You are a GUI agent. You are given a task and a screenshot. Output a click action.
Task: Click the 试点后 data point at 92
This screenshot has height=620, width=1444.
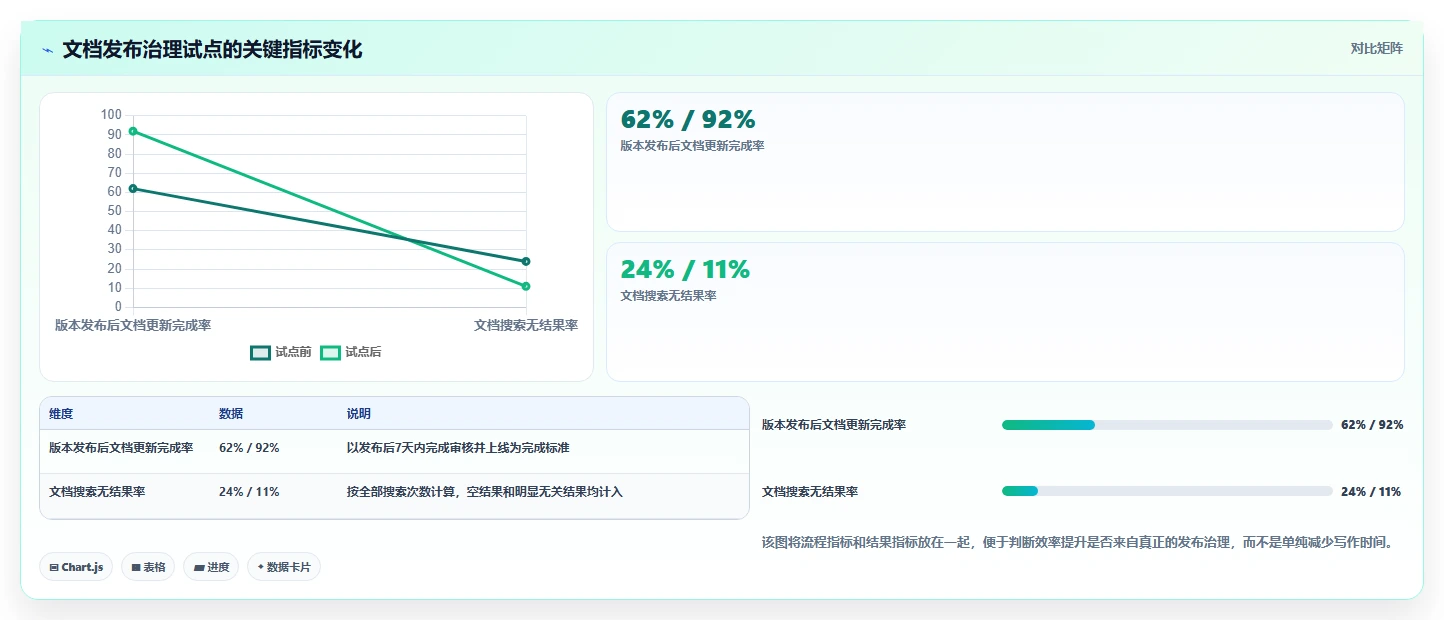(x=133, y=131)
